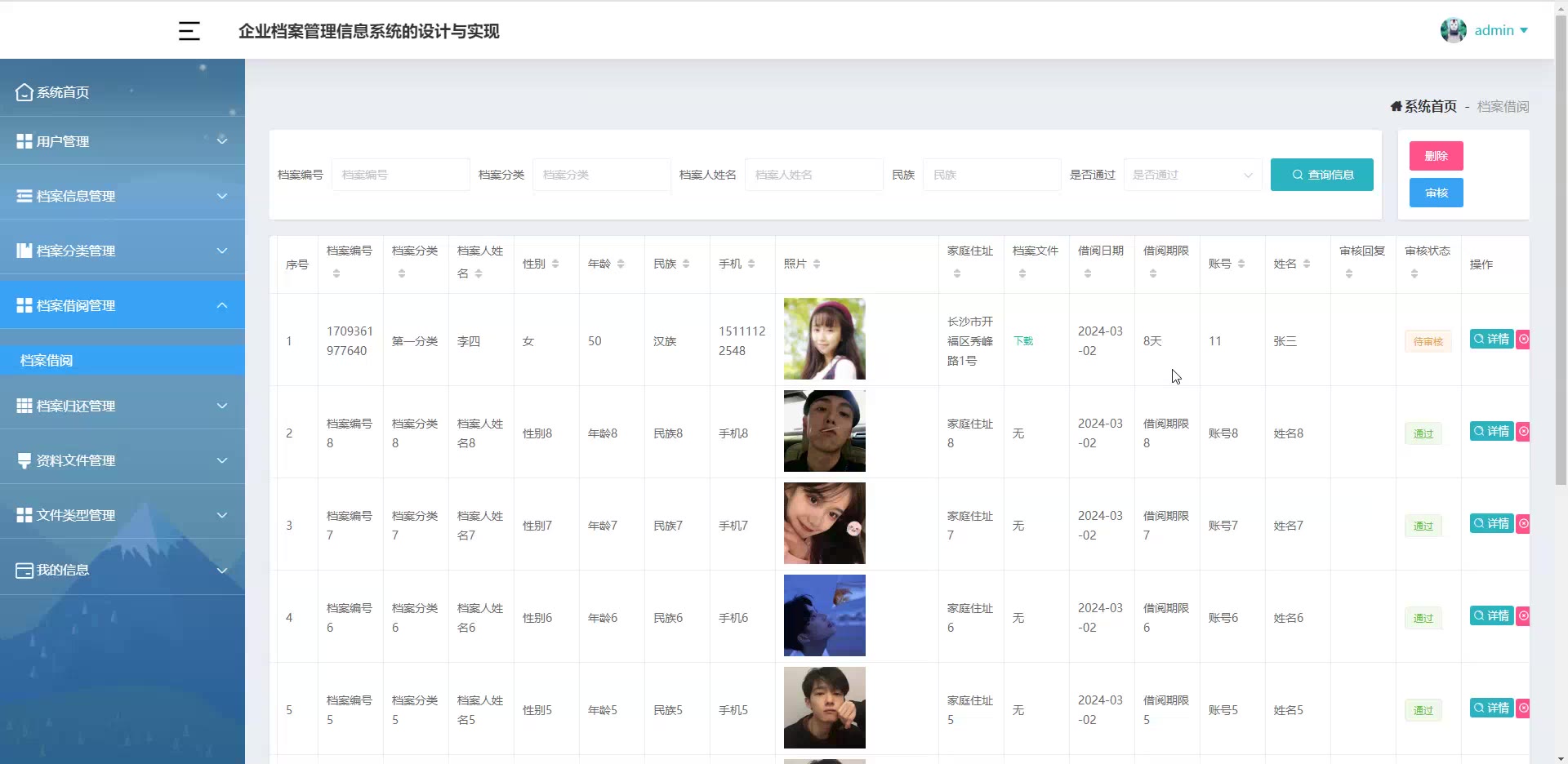Select the 档案借阅 submenu item
Viewport: 1568px width, 764px height.
click(122, 360)
